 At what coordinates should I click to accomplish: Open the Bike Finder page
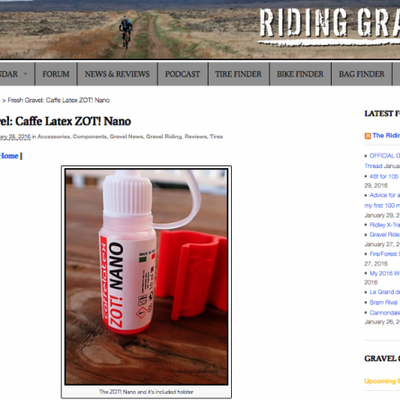300,74
